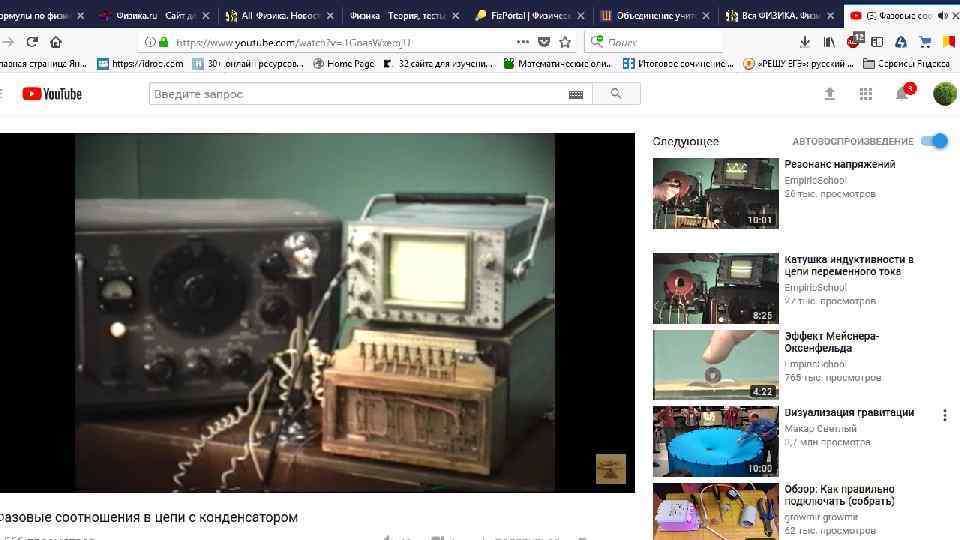Open the on-screen keyboard in search box
The image size is (960, 540).
click(x=576, y=94)
